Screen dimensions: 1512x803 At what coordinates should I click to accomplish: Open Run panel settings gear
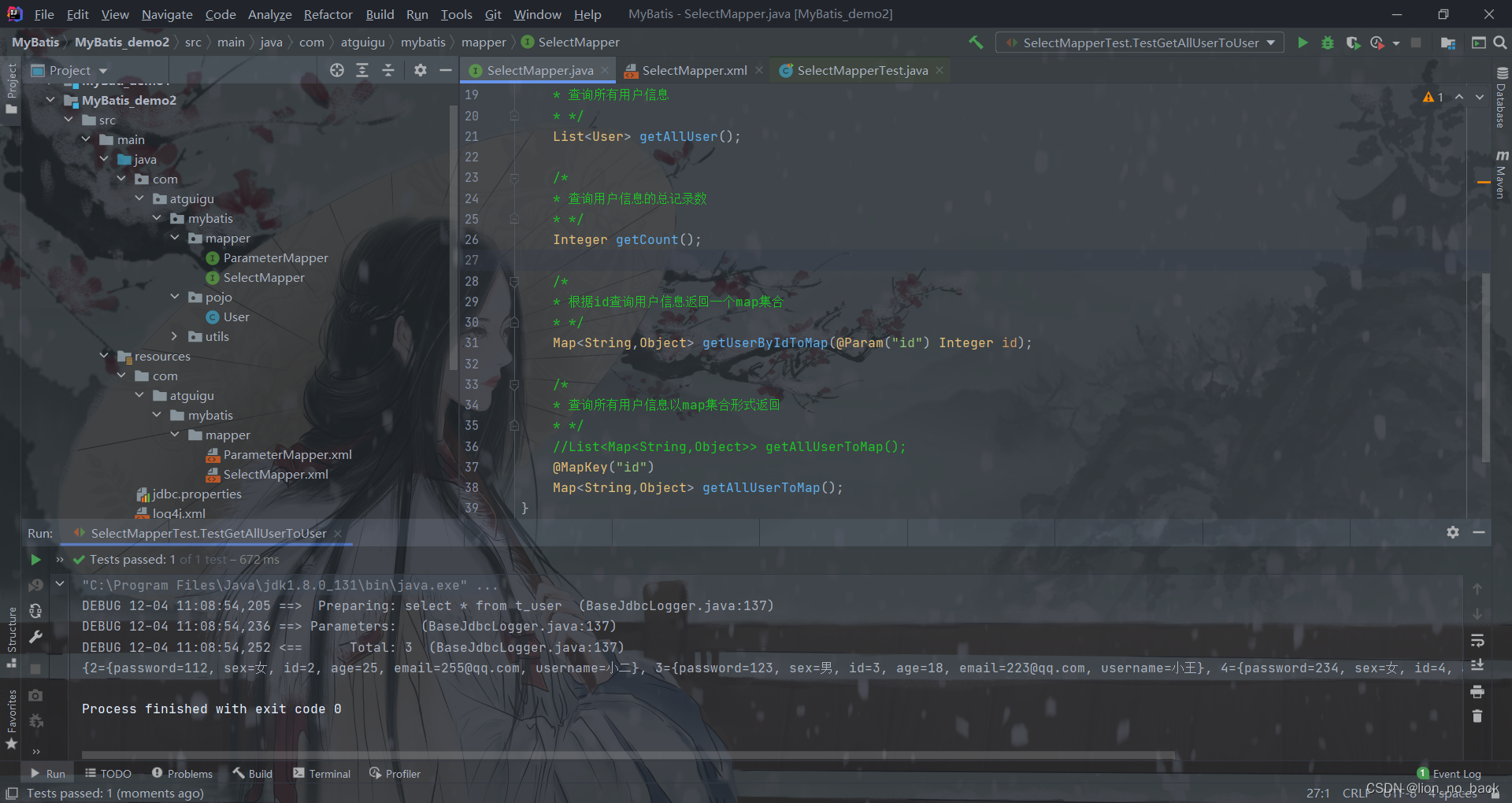1453,533
